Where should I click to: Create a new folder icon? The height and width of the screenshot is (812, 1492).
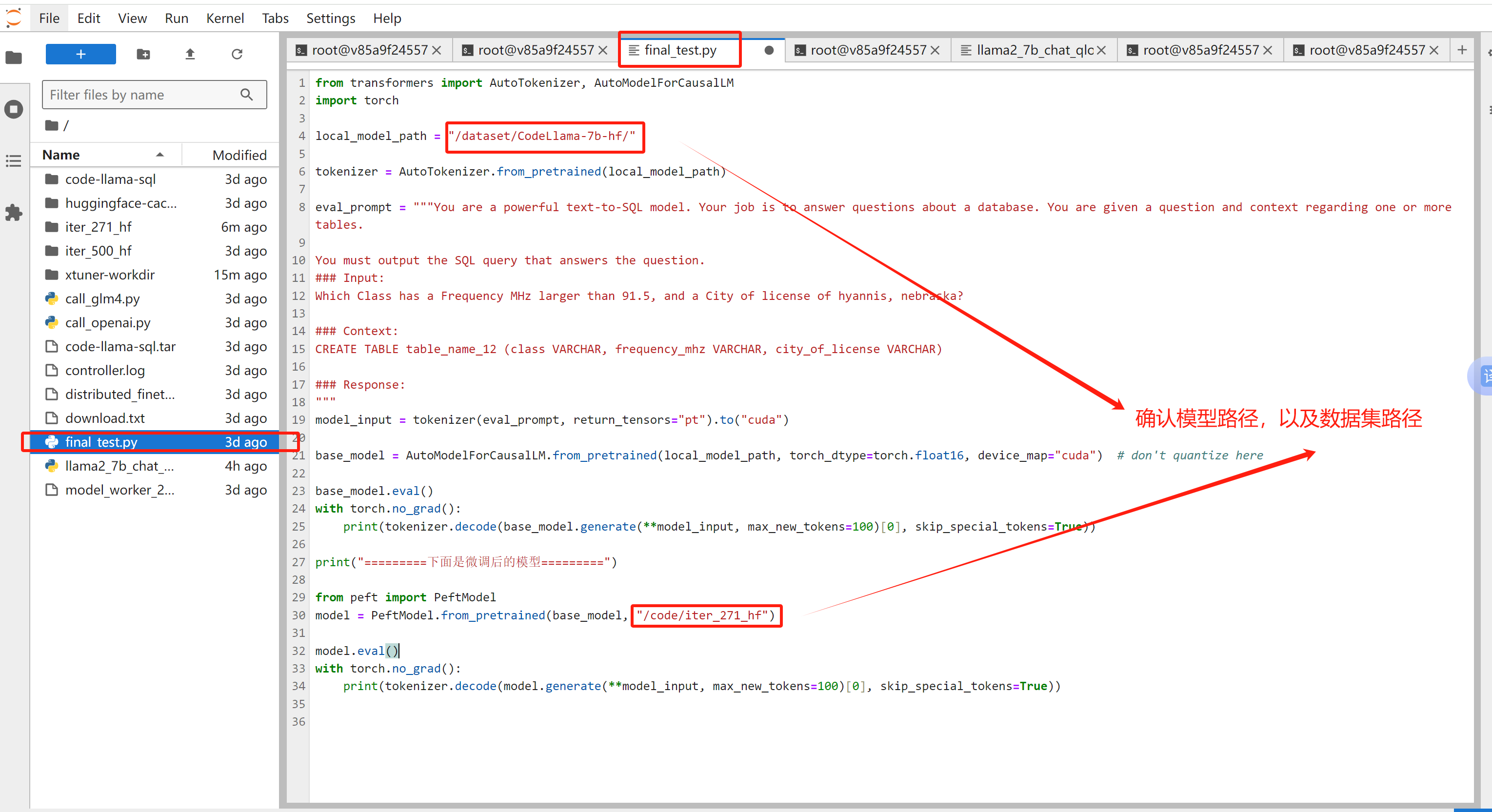tap(143, 54)
